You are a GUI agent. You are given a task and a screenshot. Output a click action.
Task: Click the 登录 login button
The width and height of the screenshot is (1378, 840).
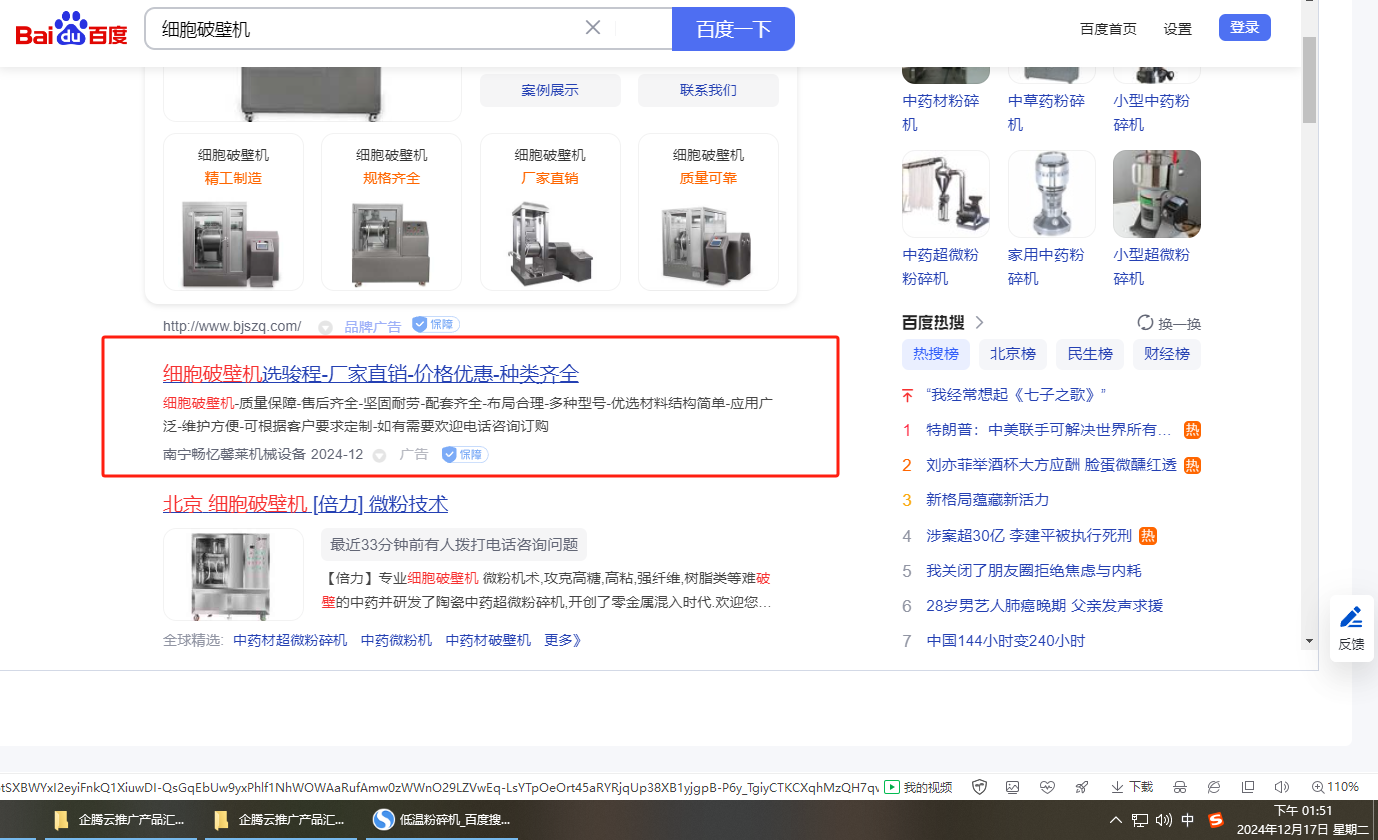pos(1245,28)
